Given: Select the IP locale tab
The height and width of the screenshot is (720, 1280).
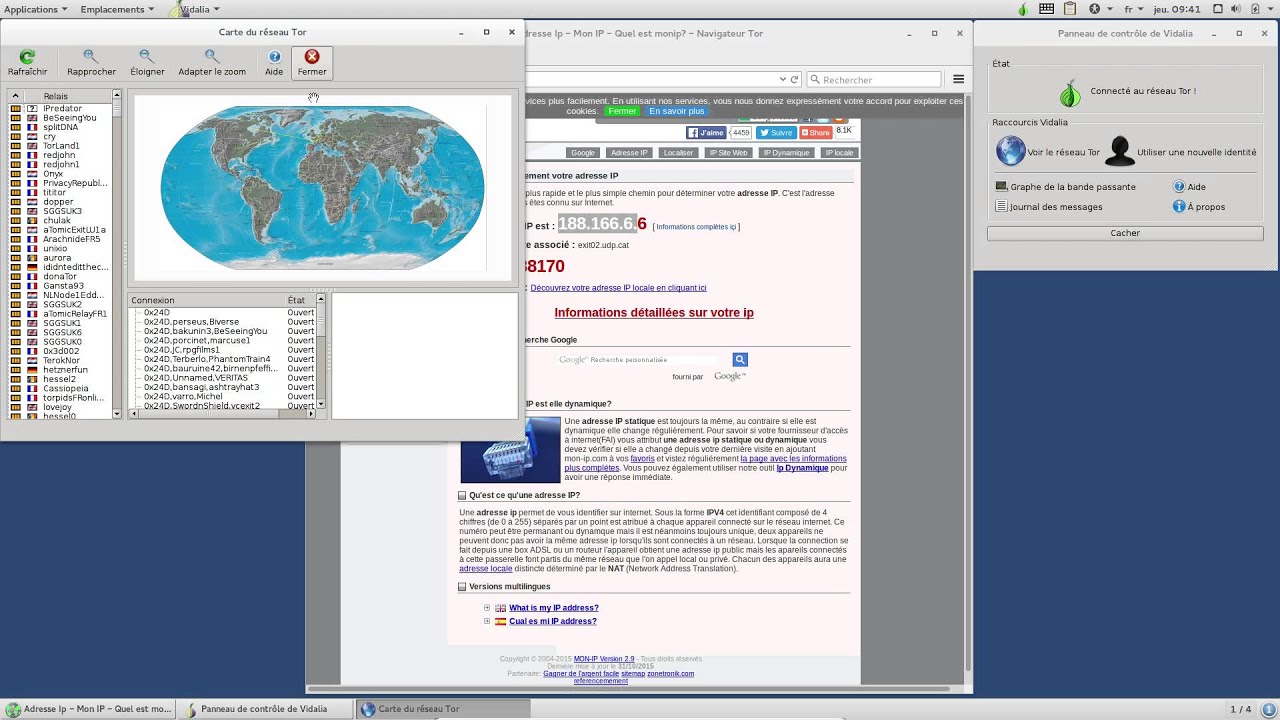Looking at the screenshot, I should [839, 153].
